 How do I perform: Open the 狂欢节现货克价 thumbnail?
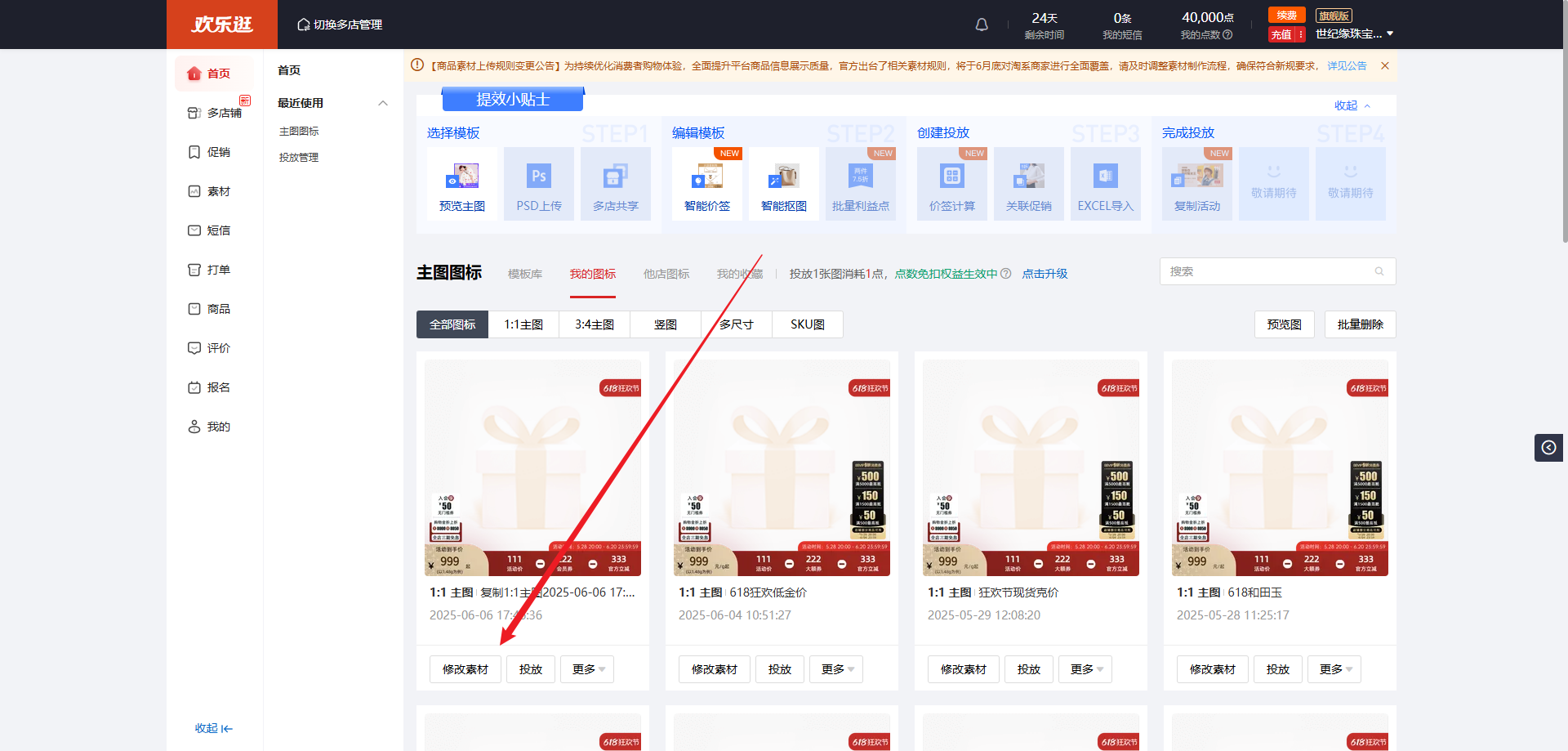click(x=1031, y=467)
